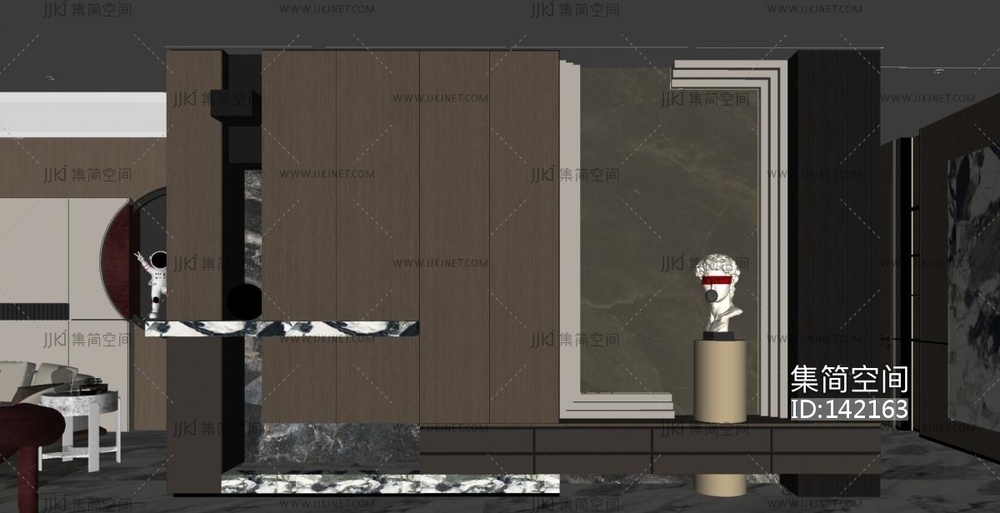Click the black sphere on the marble shelf

click(x=242, y=301)
